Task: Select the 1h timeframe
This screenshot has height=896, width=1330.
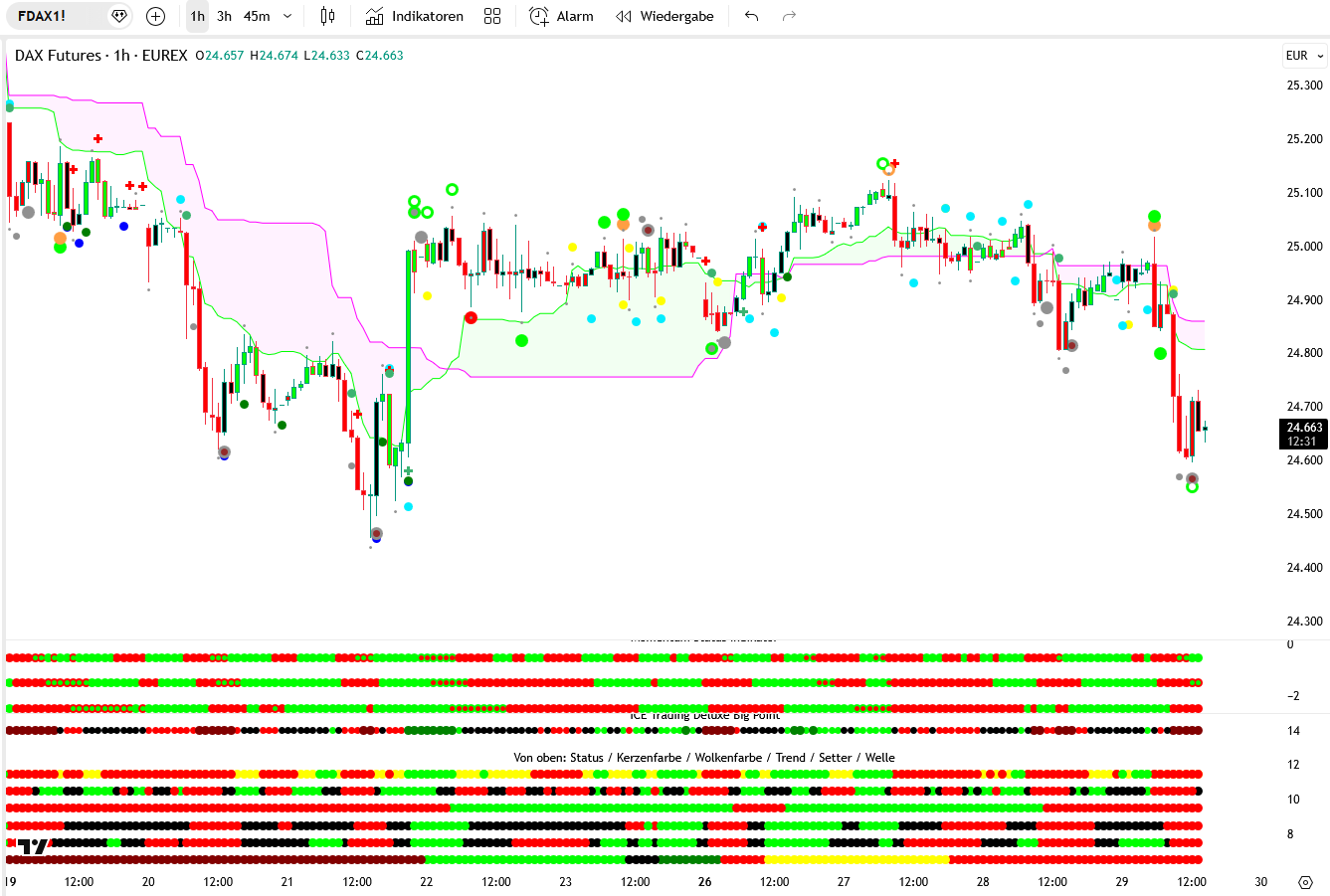Action: [198, 16]
